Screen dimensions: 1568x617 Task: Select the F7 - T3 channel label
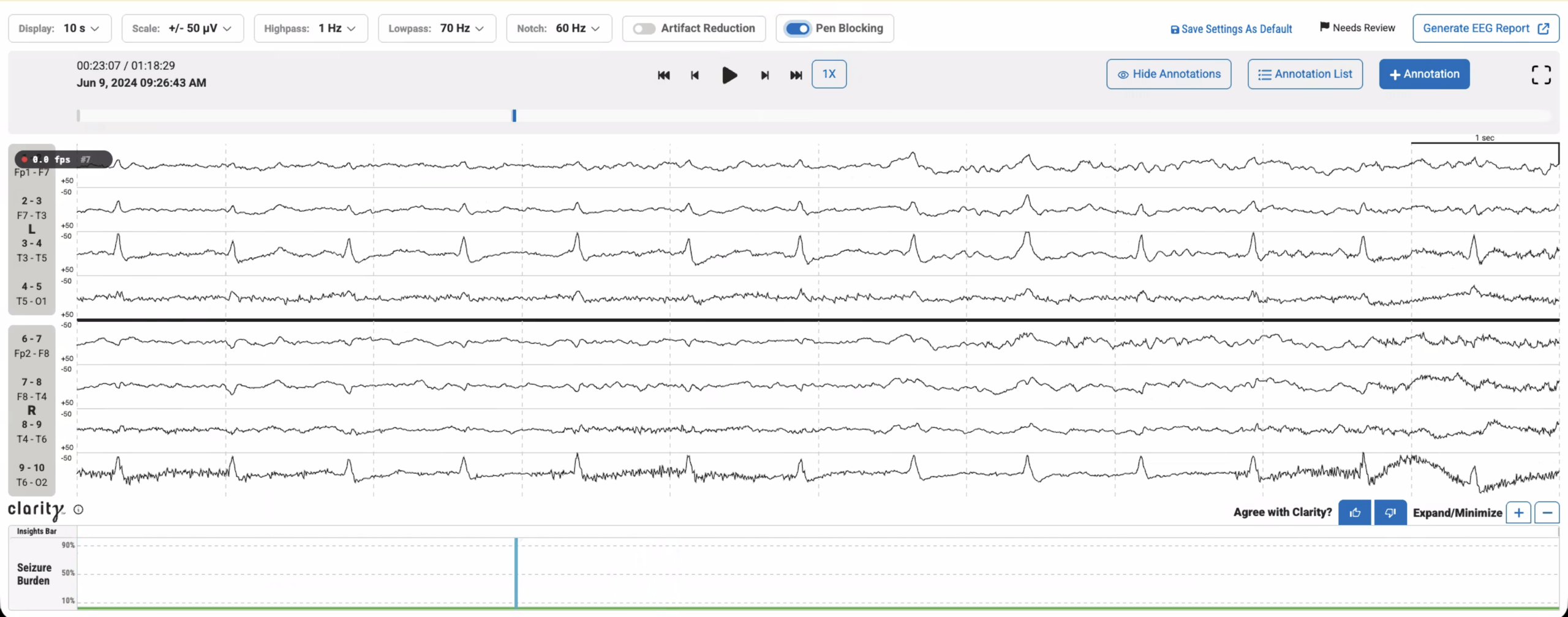32,215
